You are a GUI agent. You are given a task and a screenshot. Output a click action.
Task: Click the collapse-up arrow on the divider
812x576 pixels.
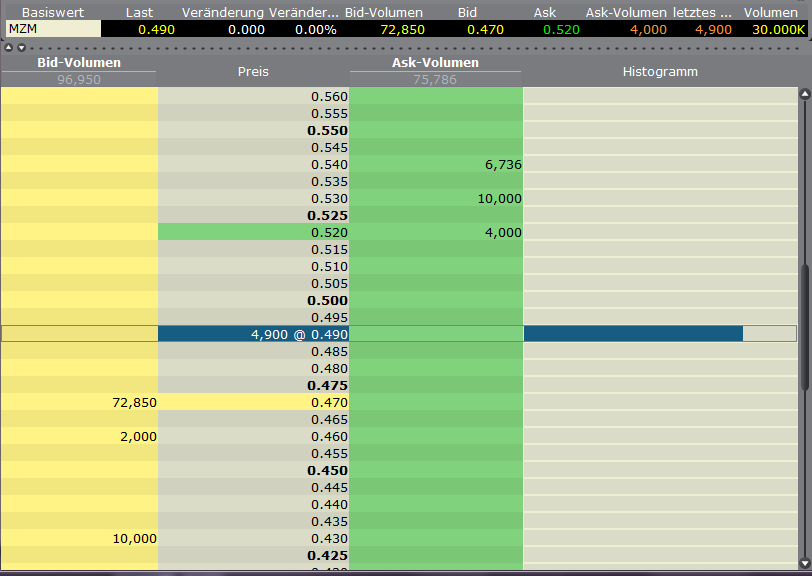[9, 48]
